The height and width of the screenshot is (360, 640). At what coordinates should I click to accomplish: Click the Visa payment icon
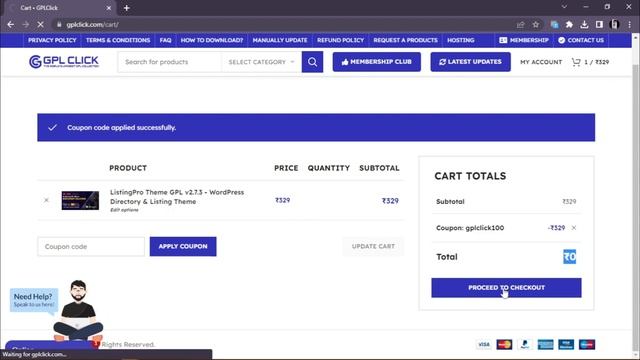click(484, 344)
